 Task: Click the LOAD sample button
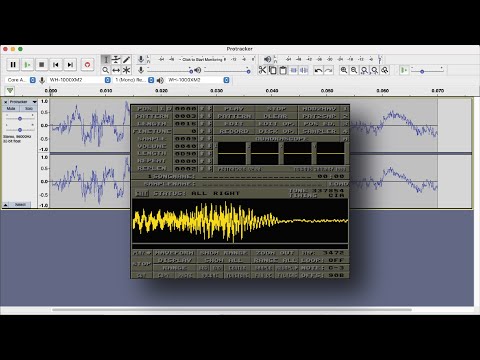(338, 184)
